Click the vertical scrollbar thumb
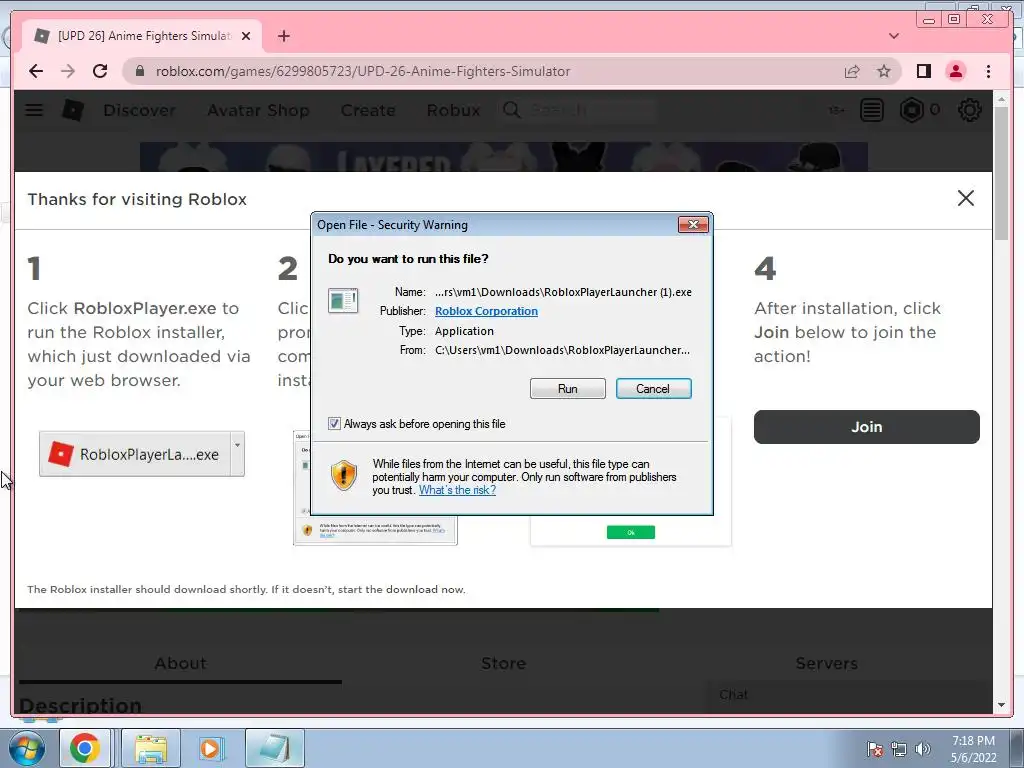 [1001, 172]
